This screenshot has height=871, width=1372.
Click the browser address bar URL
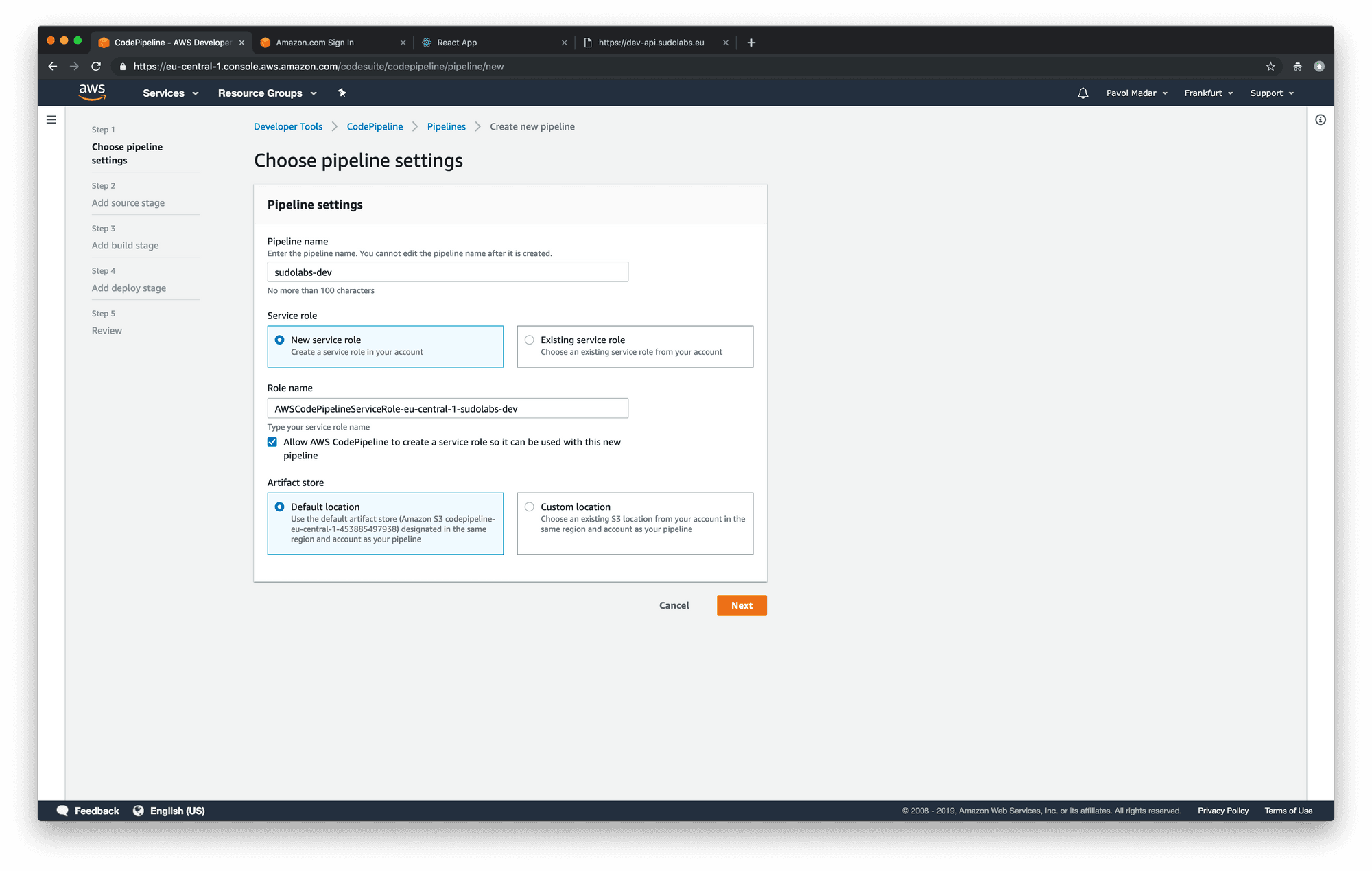point(318,67)
